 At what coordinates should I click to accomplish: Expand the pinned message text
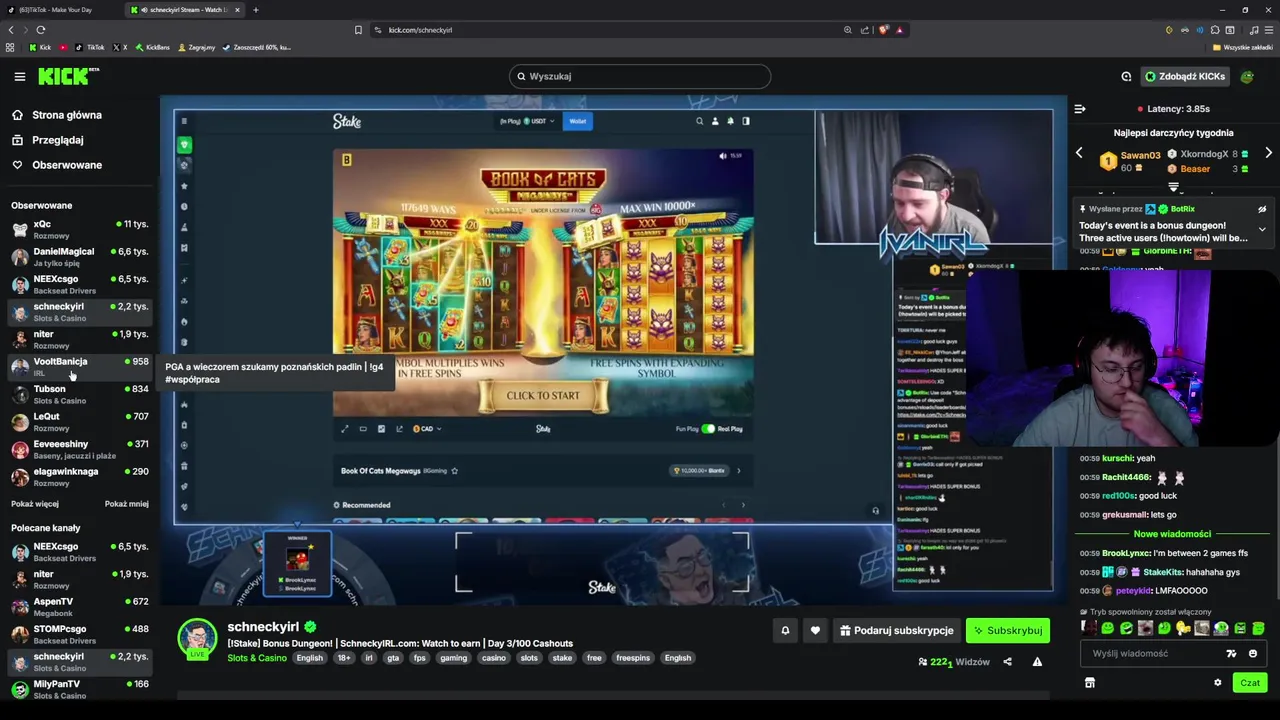1262,229
